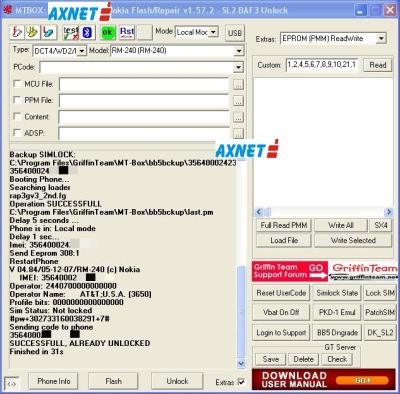Enable the ADSP checkbox
400x394 pixels.
tap(17, 132)
